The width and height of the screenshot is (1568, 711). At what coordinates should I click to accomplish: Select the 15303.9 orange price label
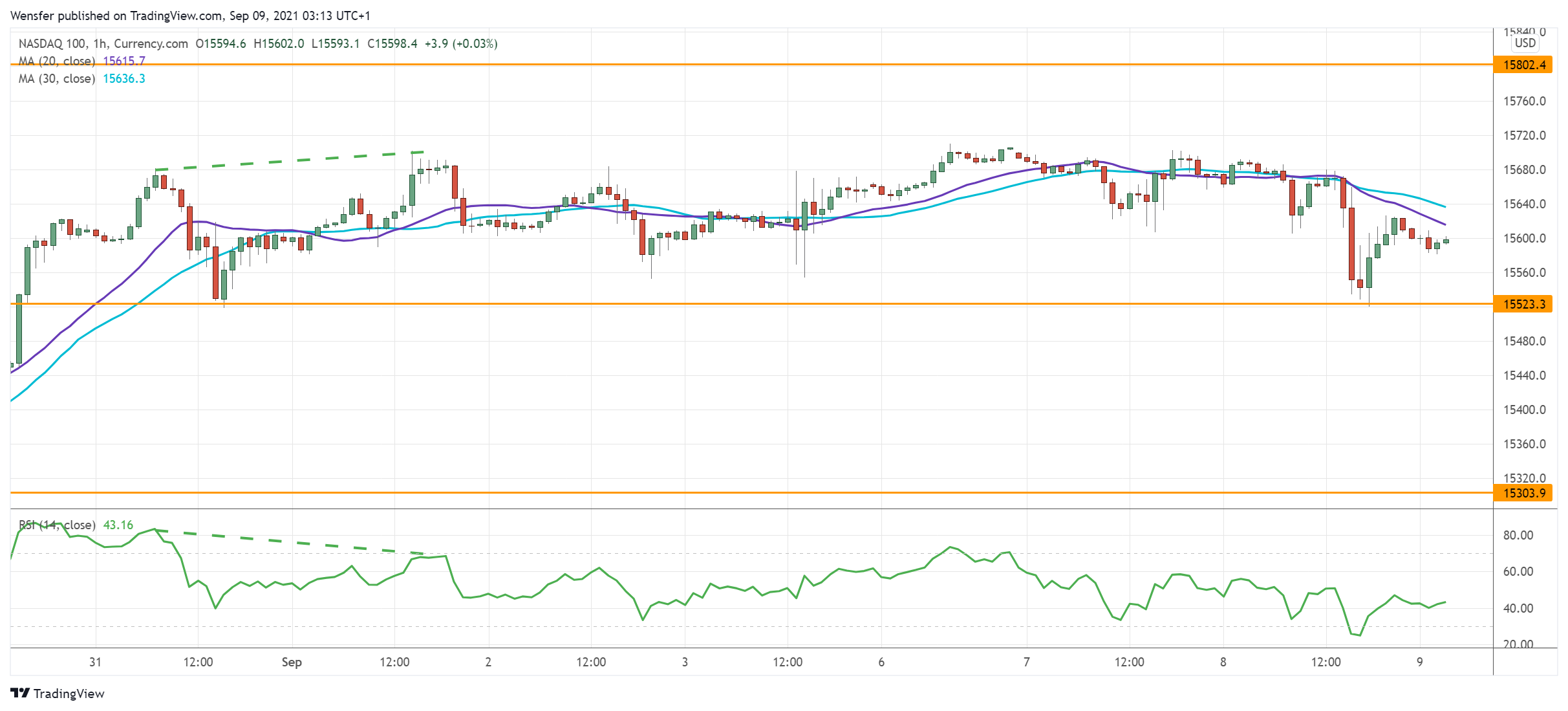(x=1523, y=493)
